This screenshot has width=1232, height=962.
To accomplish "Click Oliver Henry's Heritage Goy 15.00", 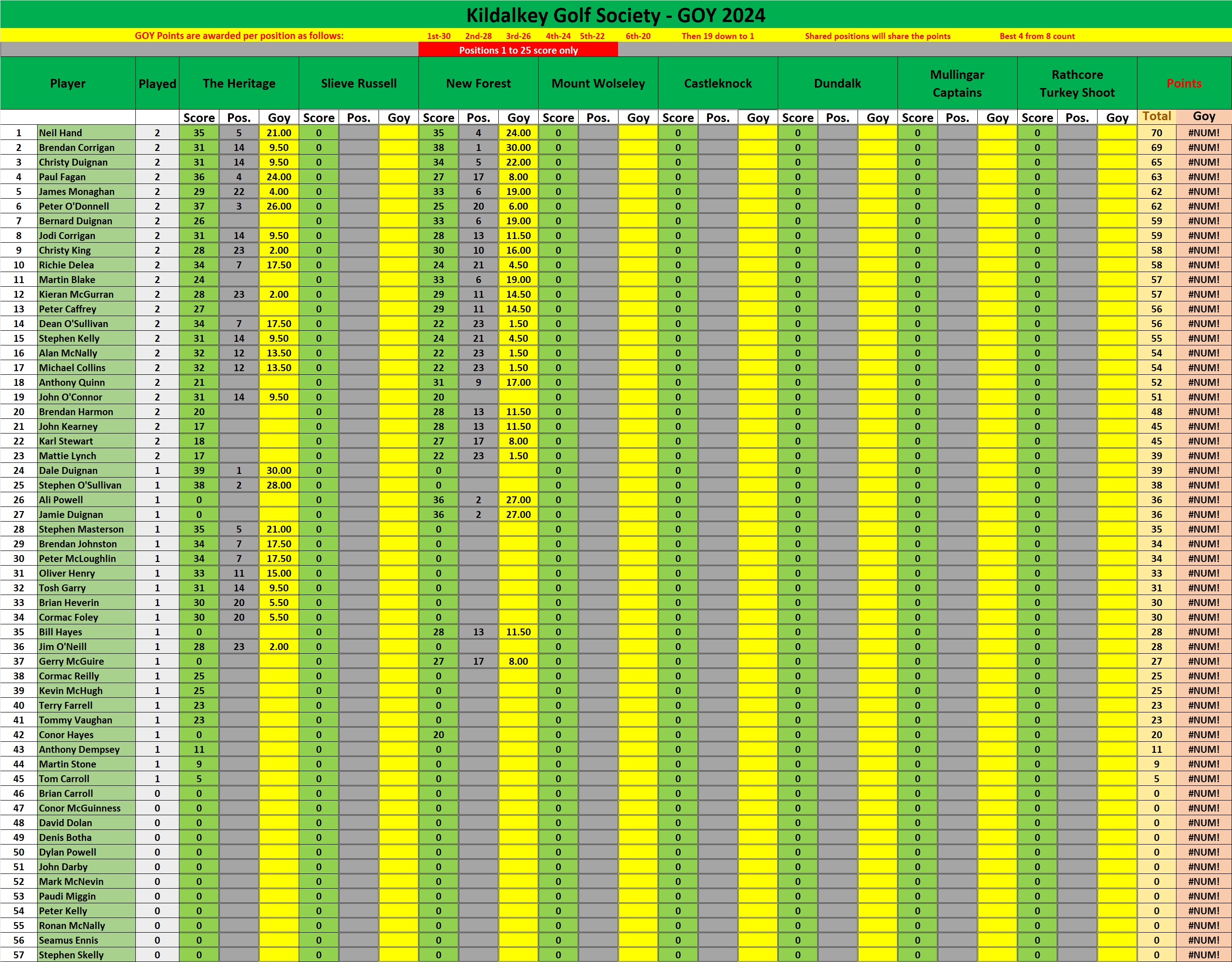I will (279, 573).
